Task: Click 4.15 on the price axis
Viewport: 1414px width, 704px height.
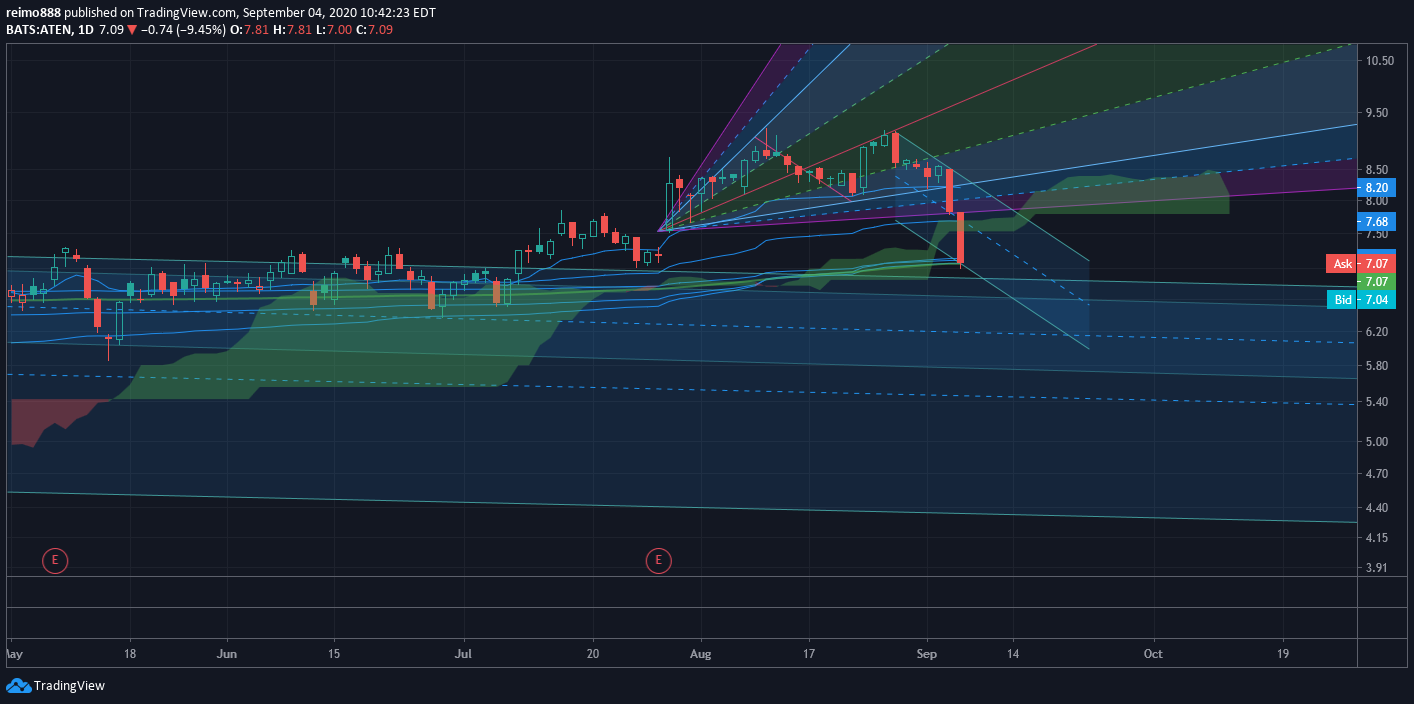Action: click(1379, 538)
